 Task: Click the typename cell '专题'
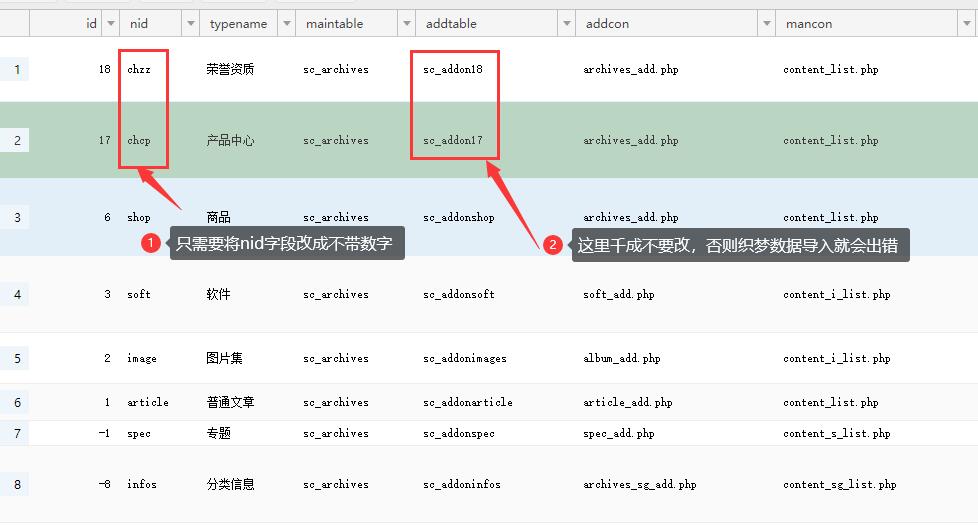pyautogui.click(x=218, y=433)
